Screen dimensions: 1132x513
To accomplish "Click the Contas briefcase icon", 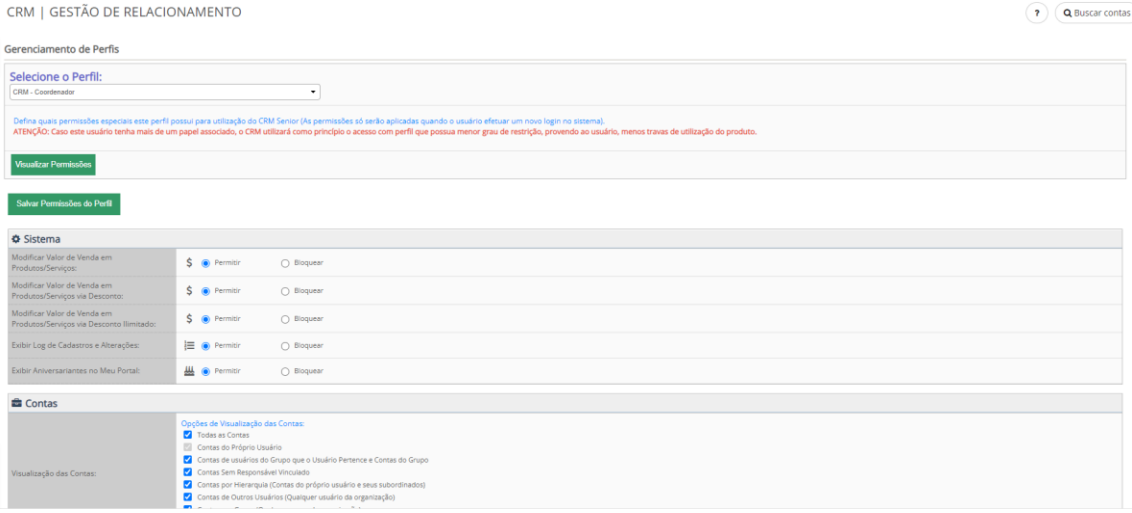I will pos(17,403).
